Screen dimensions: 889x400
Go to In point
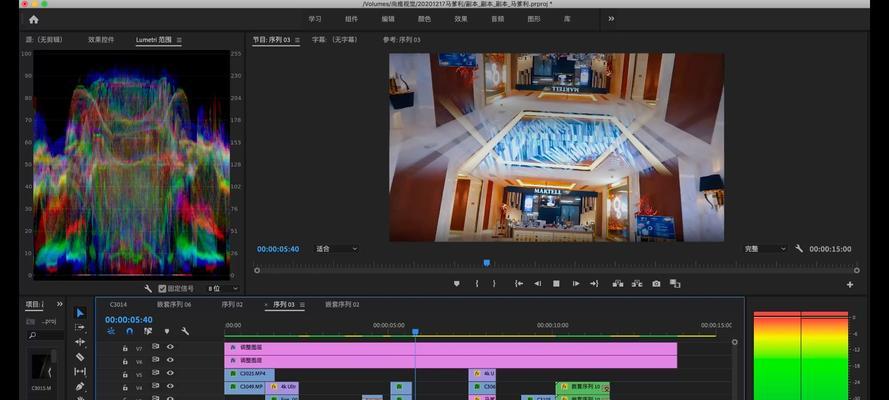(x=519, y=284)
